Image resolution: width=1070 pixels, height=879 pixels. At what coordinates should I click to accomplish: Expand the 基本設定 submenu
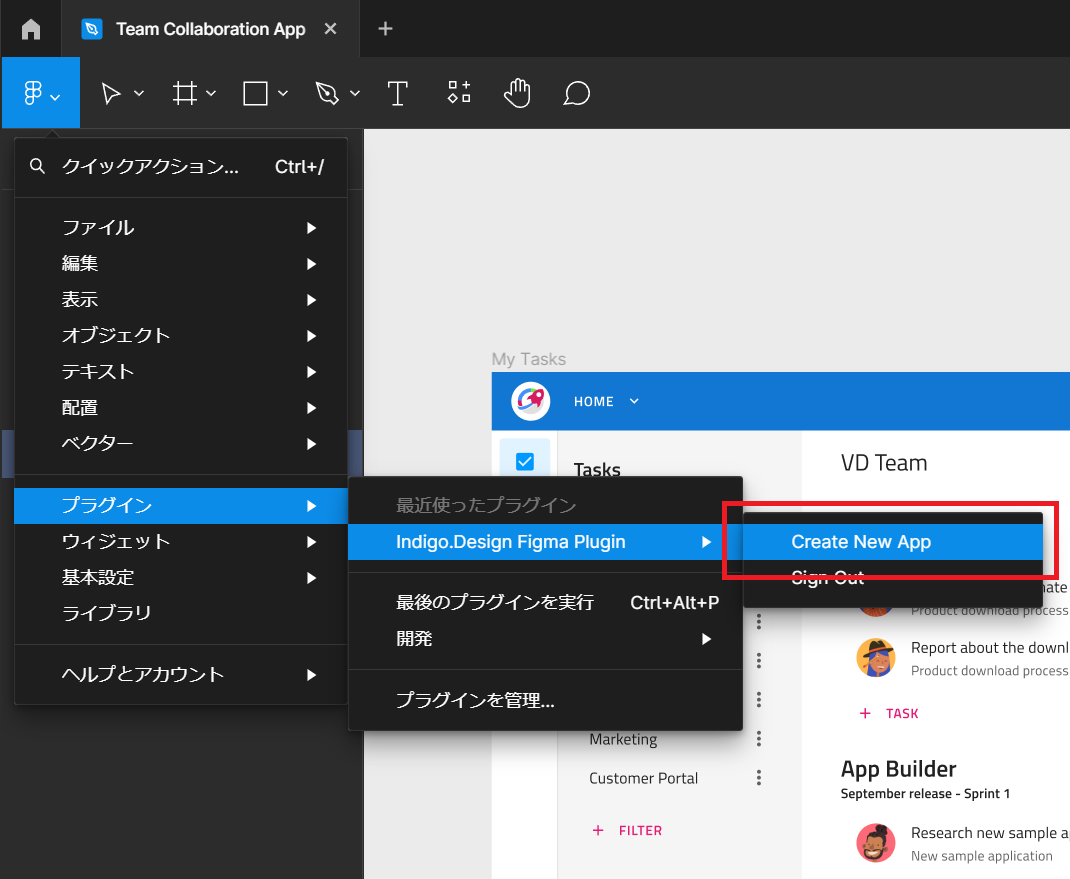click(181, 578)
